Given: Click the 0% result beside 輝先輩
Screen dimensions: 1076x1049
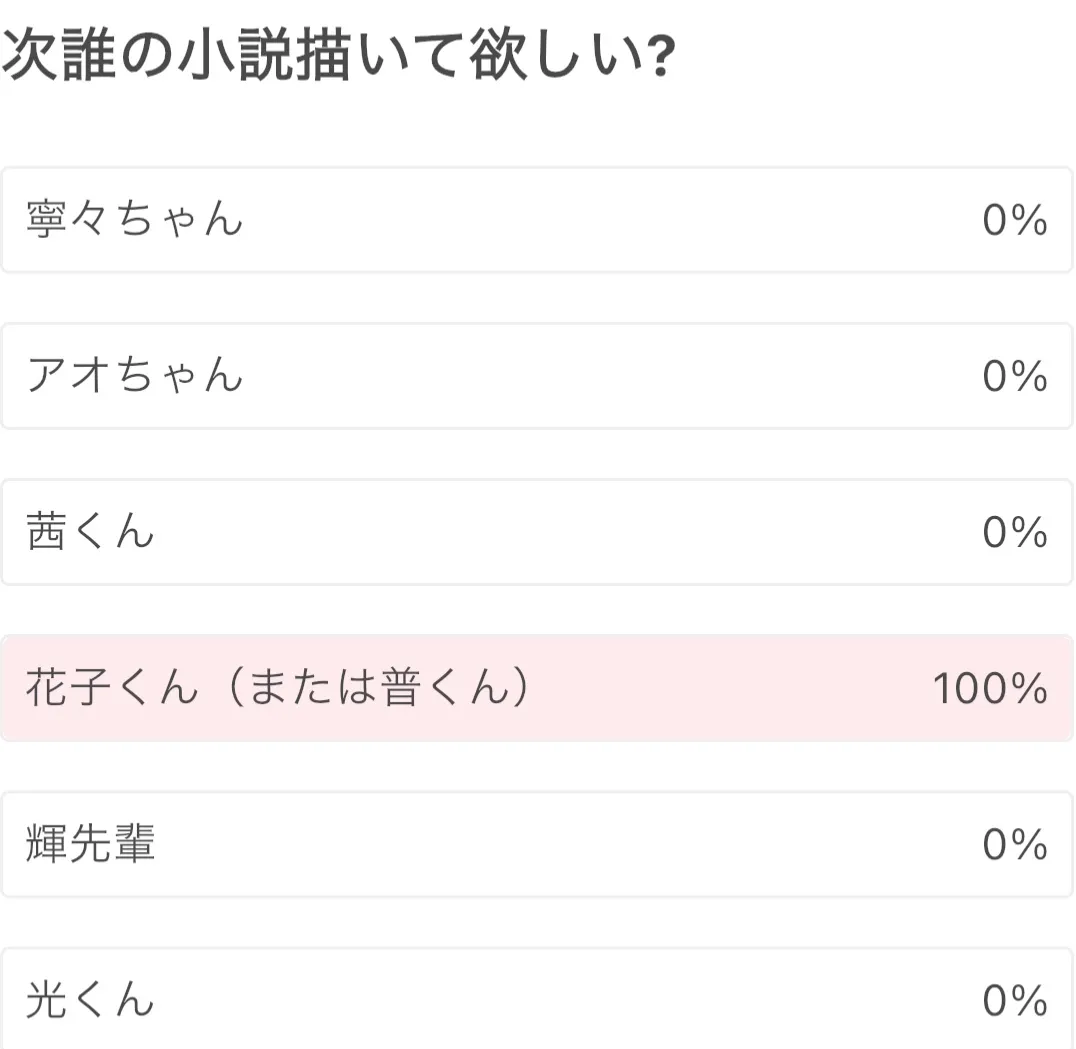Looking at the screenshot, I should pos(1015,845).
